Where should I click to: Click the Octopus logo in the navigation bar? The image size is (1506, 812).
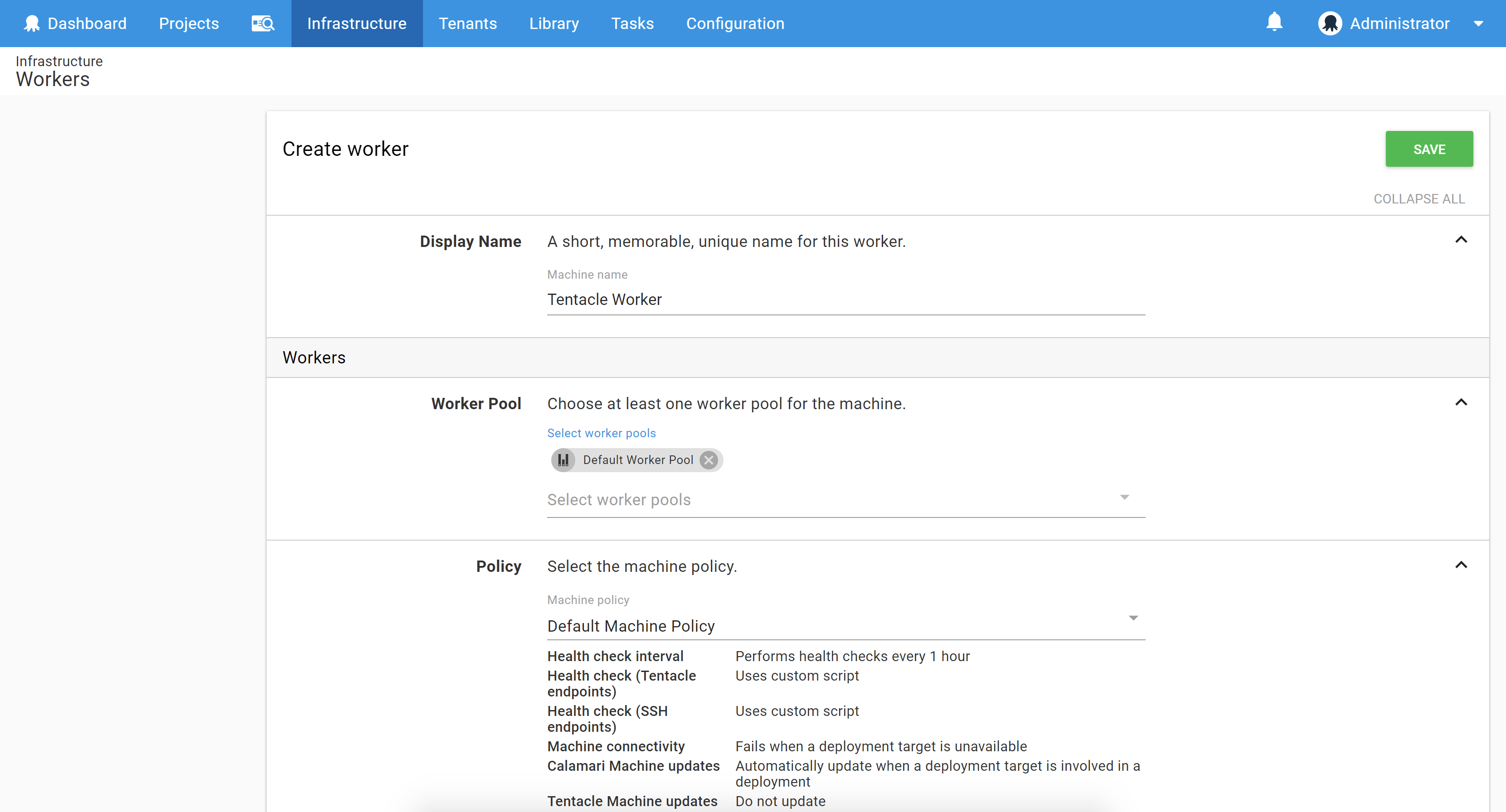pyautogui.click(x=32, y=23)
